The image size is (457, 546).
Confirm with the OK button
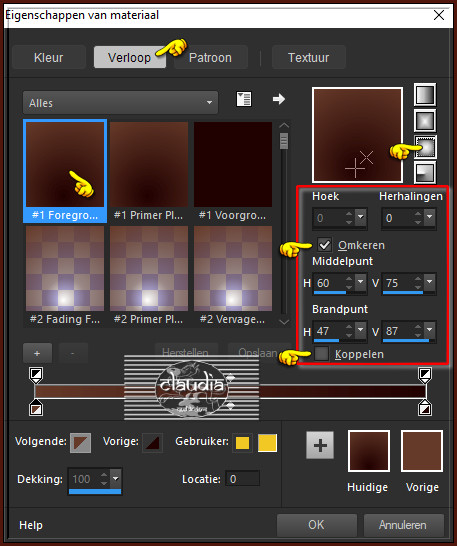tap(317, 525)
